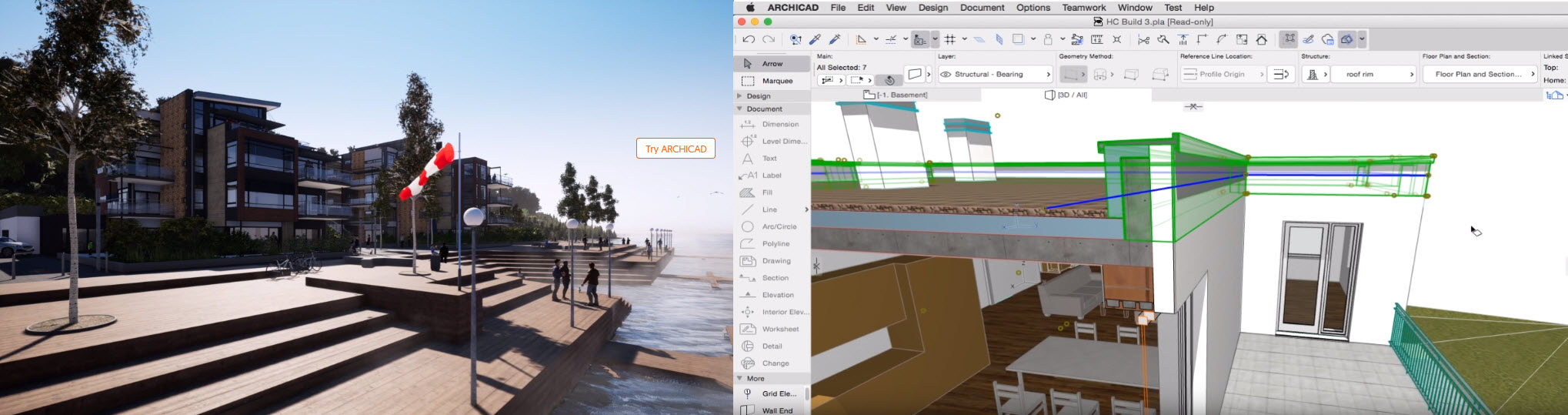Click the Try ARCHICAD button
Screen dimensions: 1568x415
click(676, 149)
